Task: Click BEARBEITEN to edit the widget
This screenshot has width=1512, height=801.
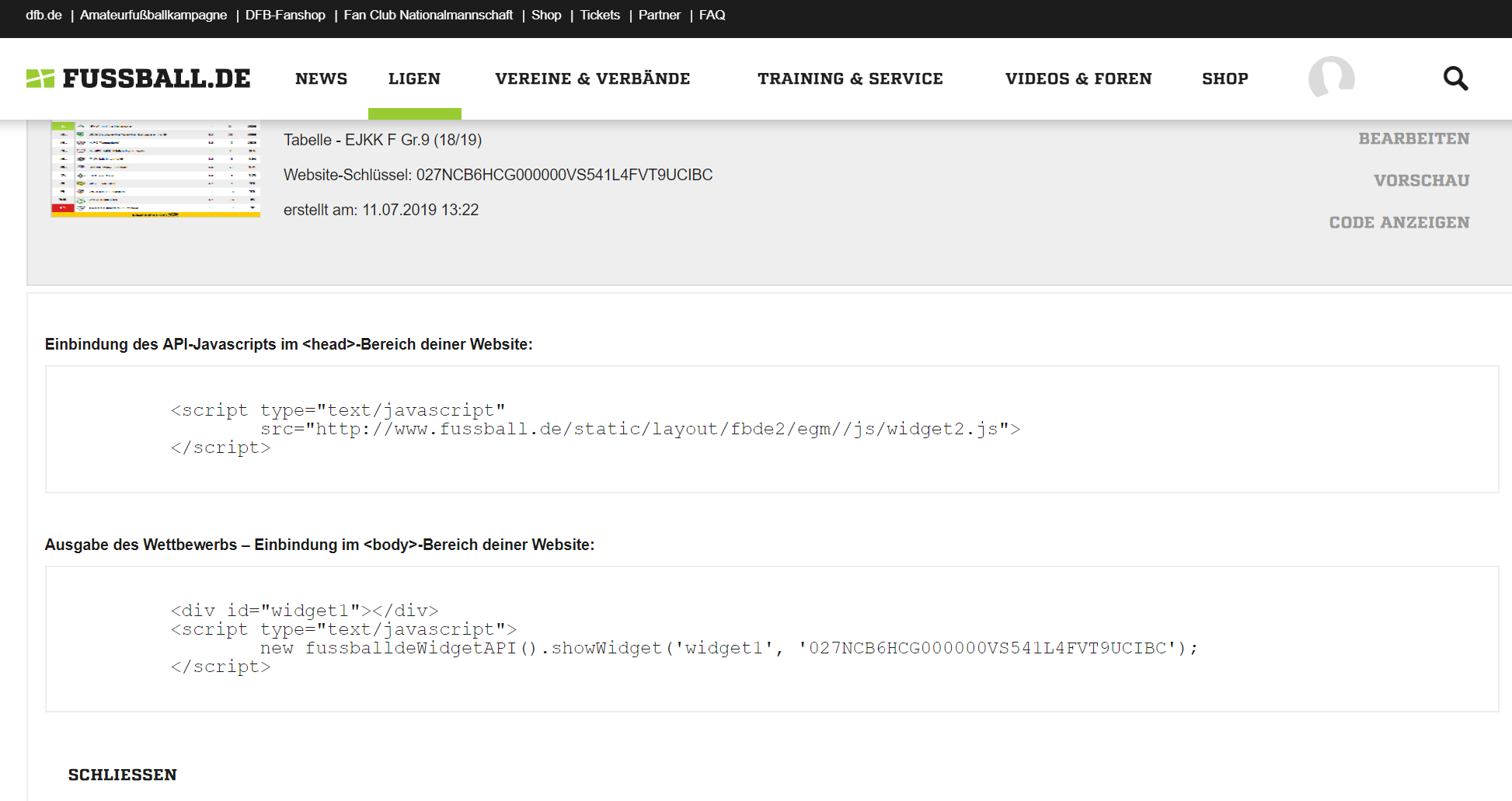Action: tap(1413, 138)
